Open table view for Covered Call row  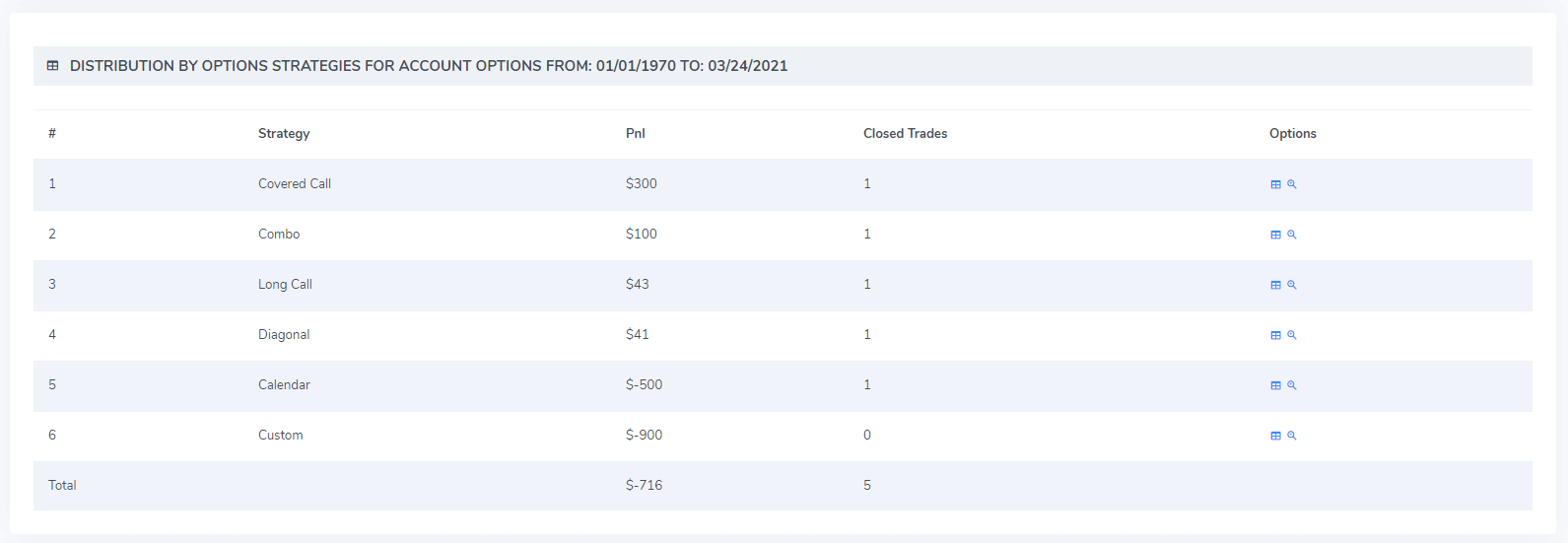[1275, 184]
